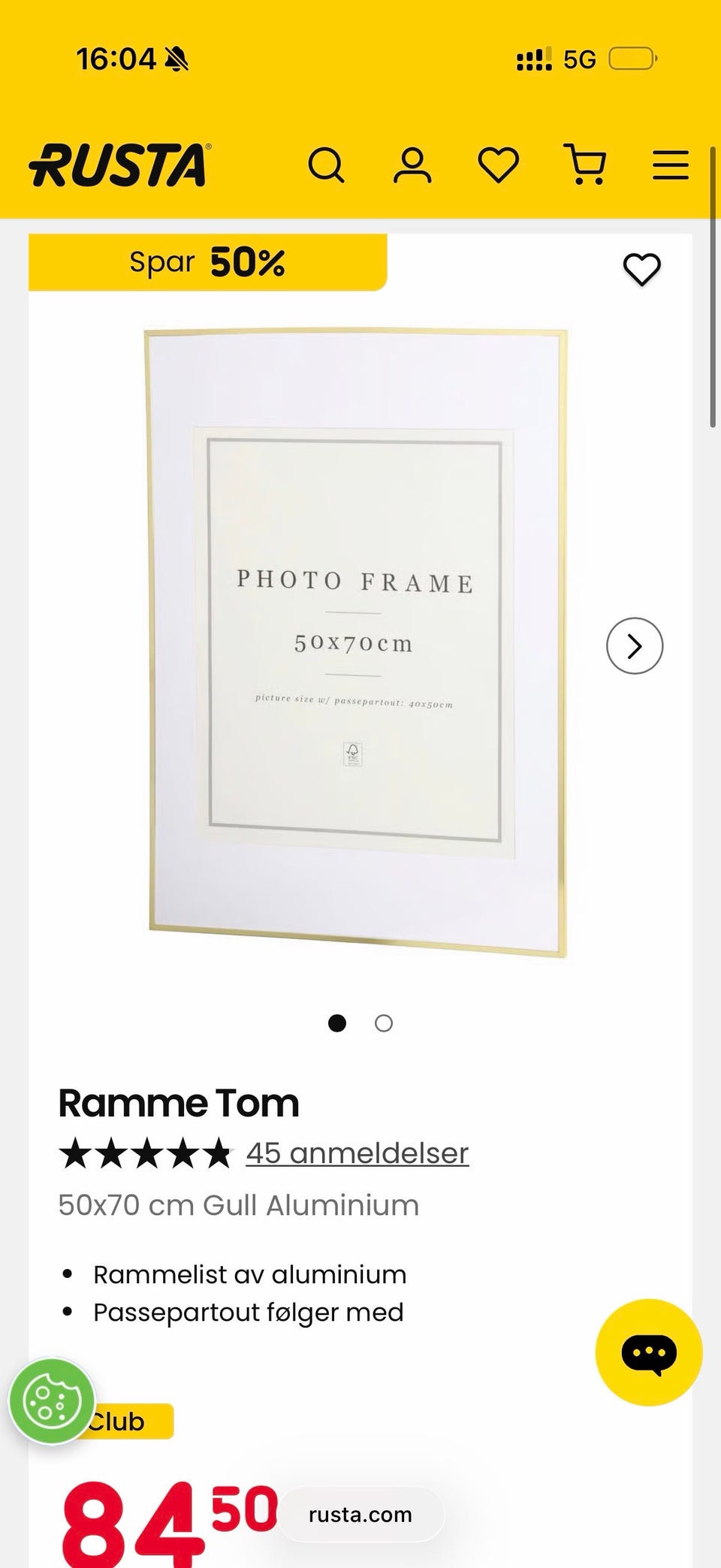Tap the Club price badge
The image size is (721, 1568).
coord(129,1421)
